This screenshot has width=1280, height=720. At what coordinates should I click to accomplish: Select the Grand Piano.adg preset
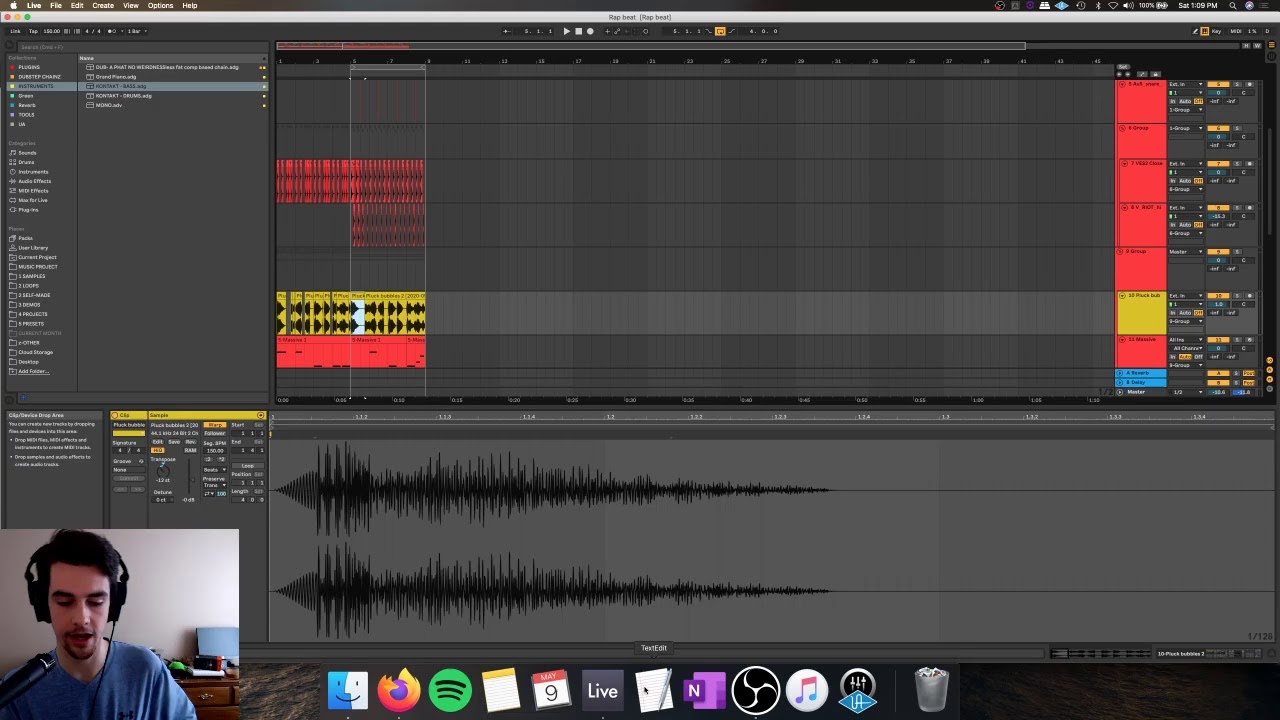(116, 77)
